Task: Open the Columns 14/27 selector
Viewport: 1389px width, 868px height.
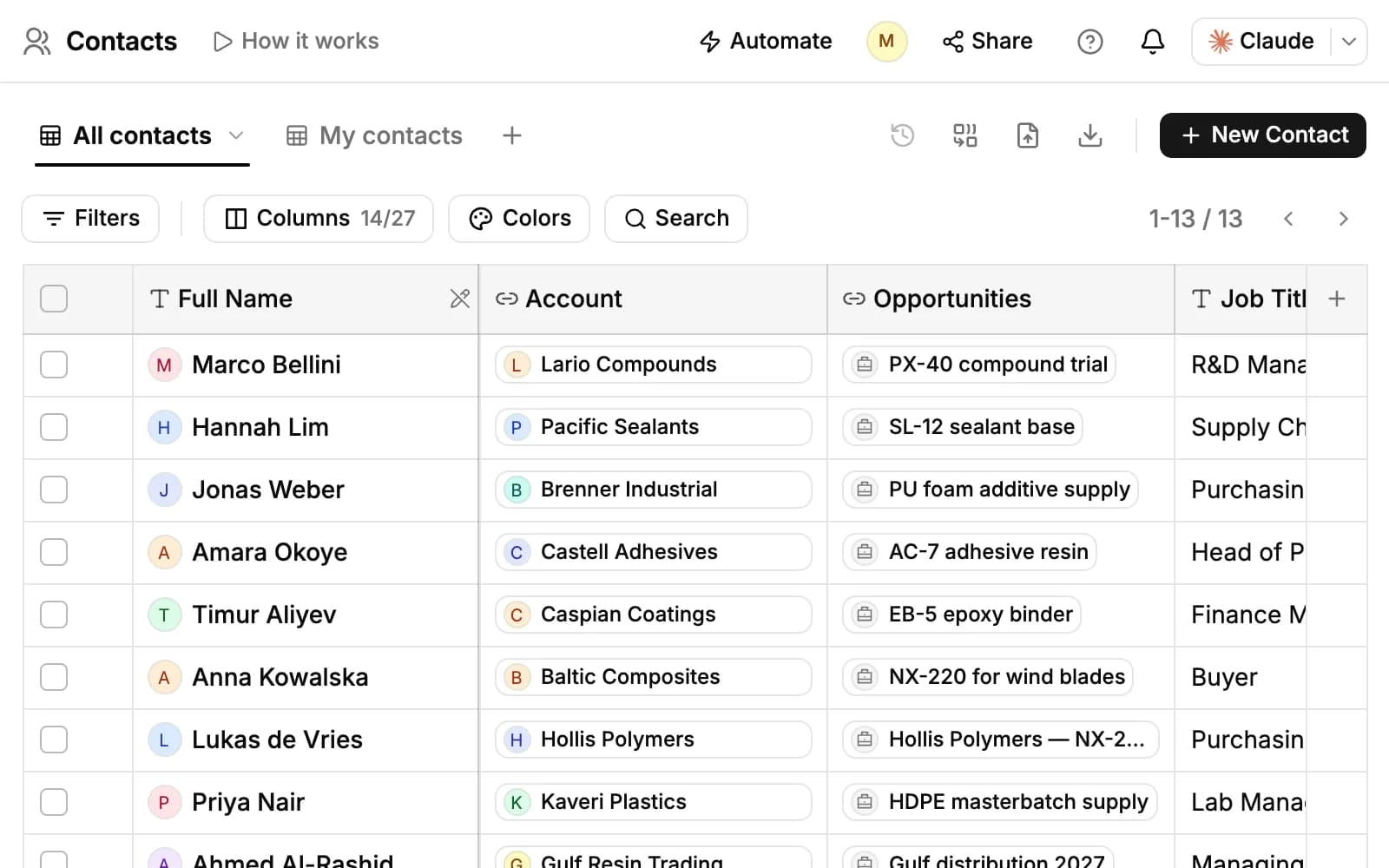Action: tap(319, 219)
